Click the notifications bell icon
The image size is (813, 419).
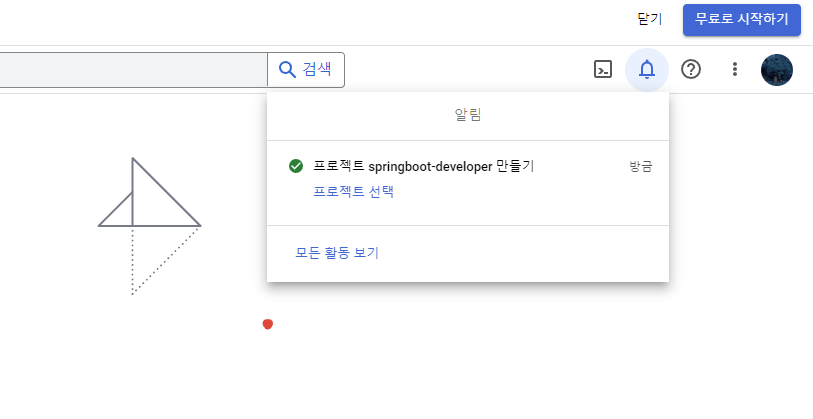tap(647, 69)
